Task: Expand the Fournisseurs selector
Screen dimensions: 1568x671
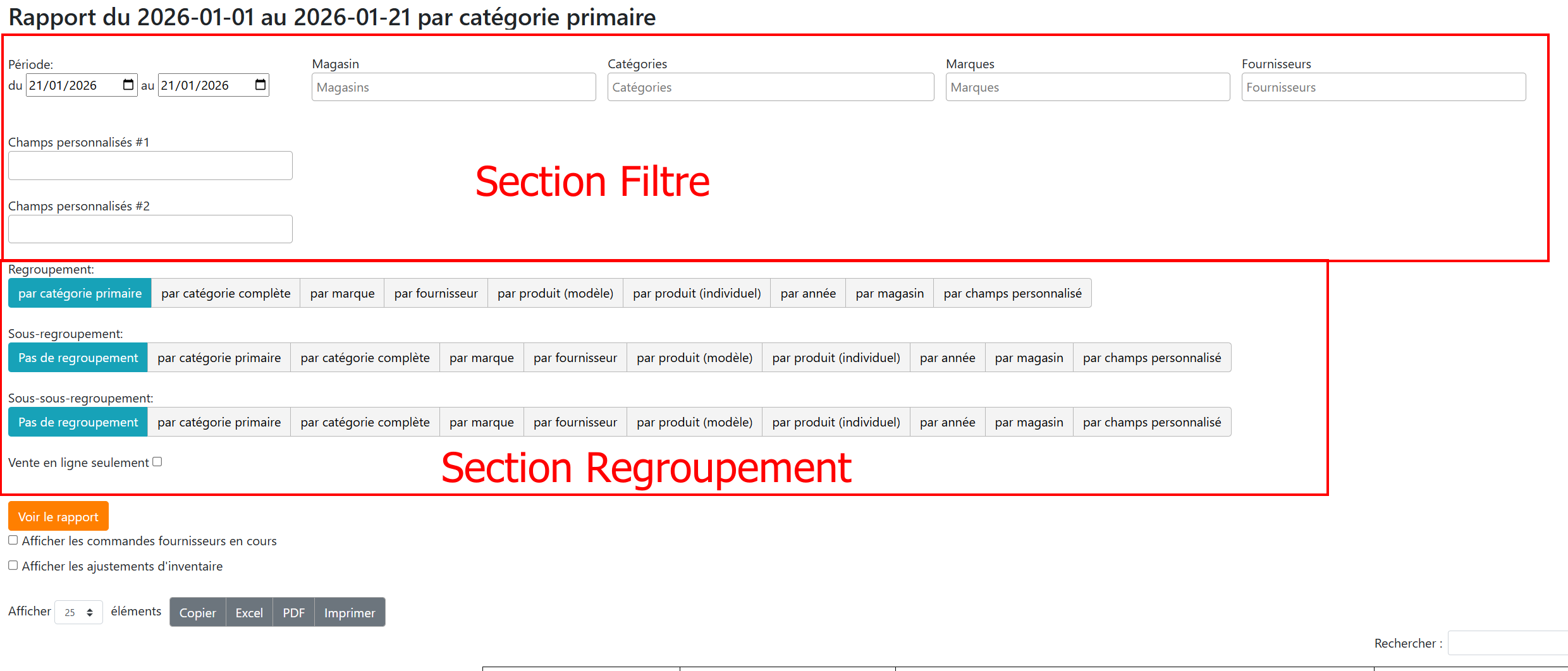Action: click(x=1383, y=87)
